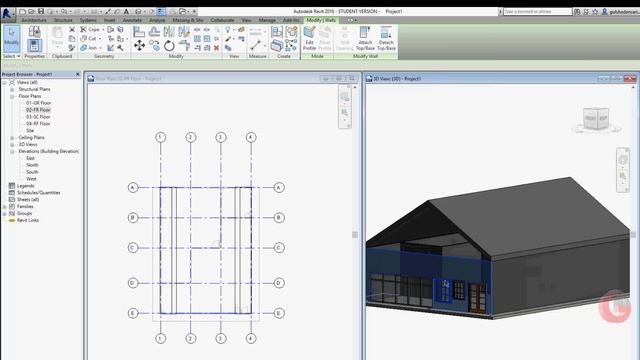Collapse the Floor Plans node
This screenshot has height=360, width=640.
pos(12,96)
